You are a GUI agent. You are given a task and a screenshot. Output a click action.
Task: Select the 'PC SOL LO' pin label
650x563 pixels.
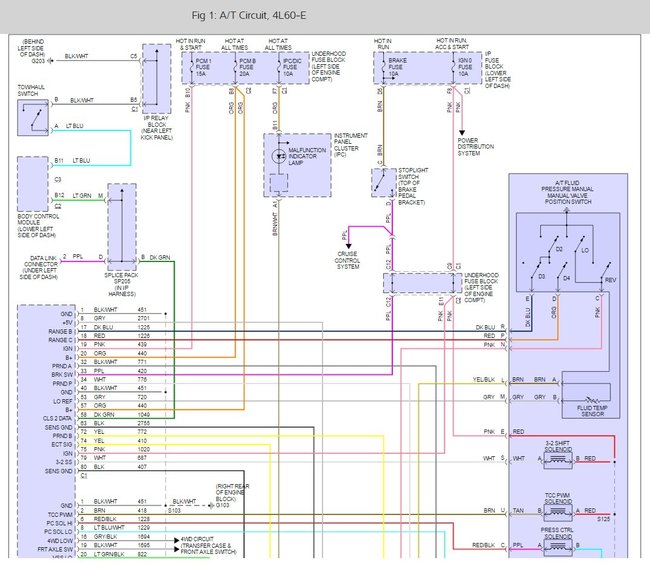[58, 532]
